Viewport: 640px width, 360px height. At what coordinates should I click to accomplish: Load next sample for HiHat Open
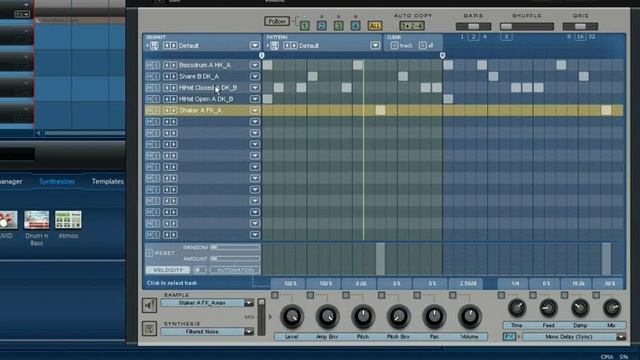click(x=173, y=99)
